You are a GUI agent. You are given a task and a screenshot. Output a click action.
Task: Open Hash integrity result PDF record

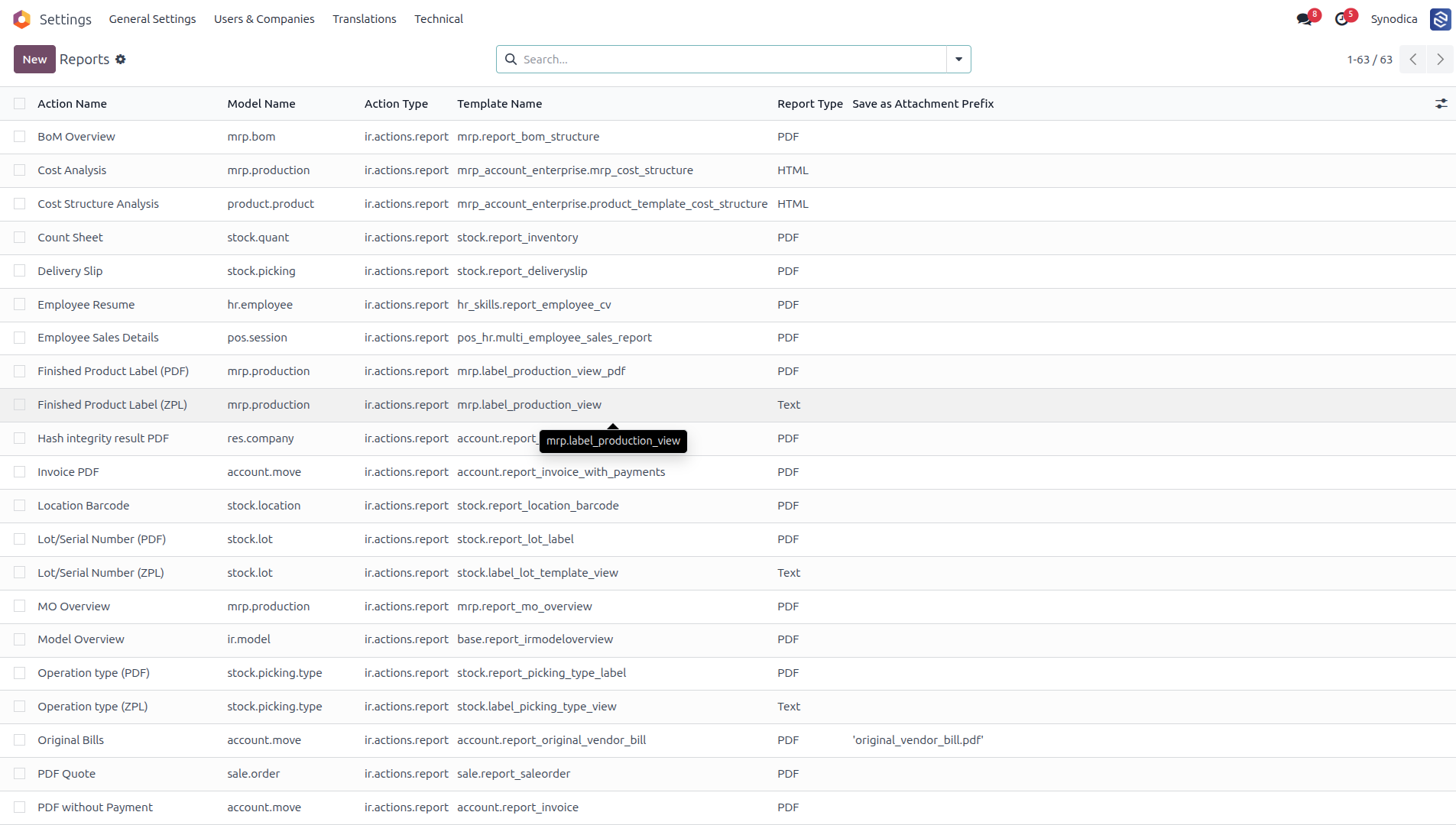tap(103, 438)
